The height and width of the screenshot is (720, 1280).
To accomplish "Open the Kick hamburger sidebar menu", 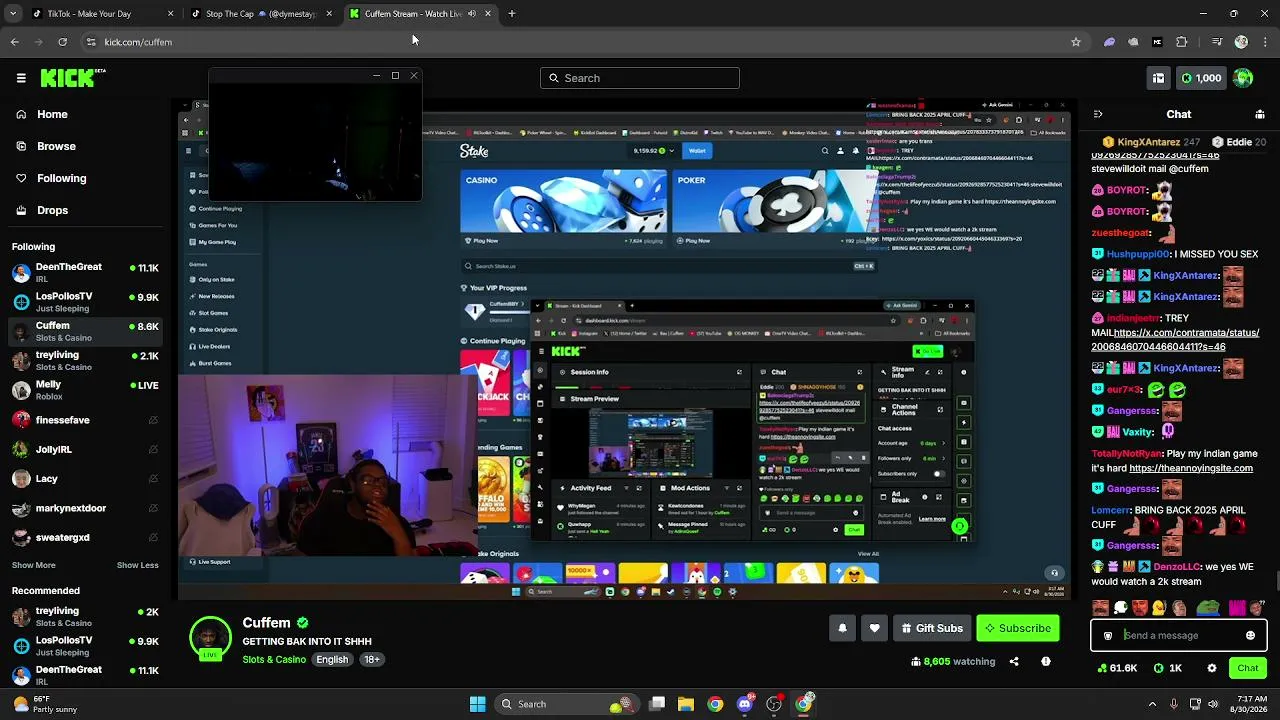I will click(21, 78).
